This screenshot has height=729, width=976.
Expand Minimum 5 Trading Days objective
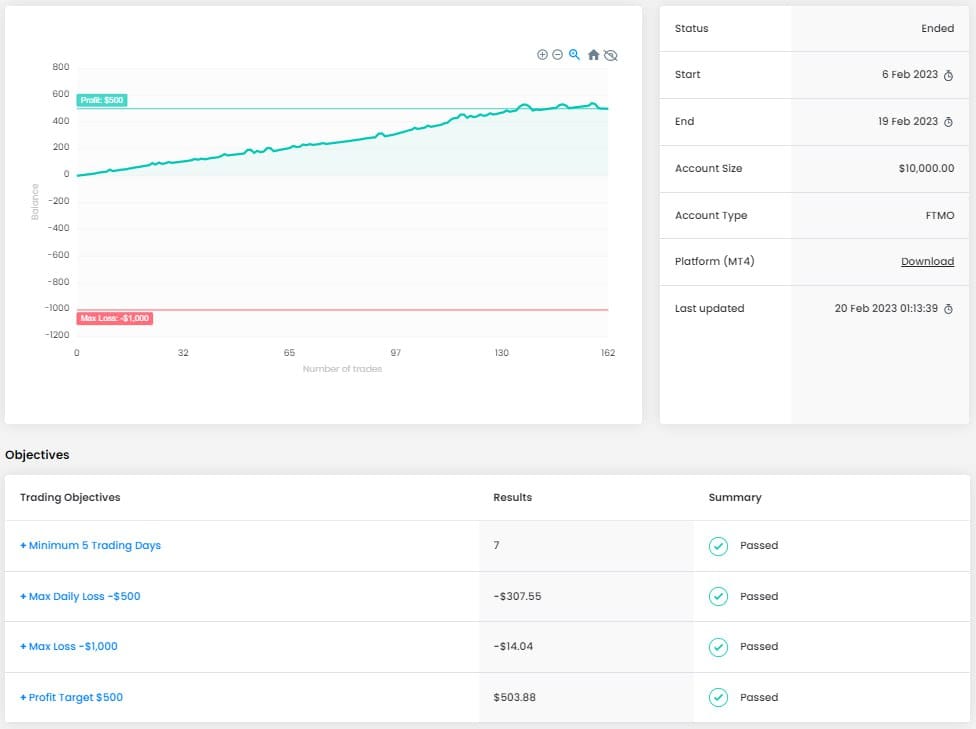[x=90, y=545]
